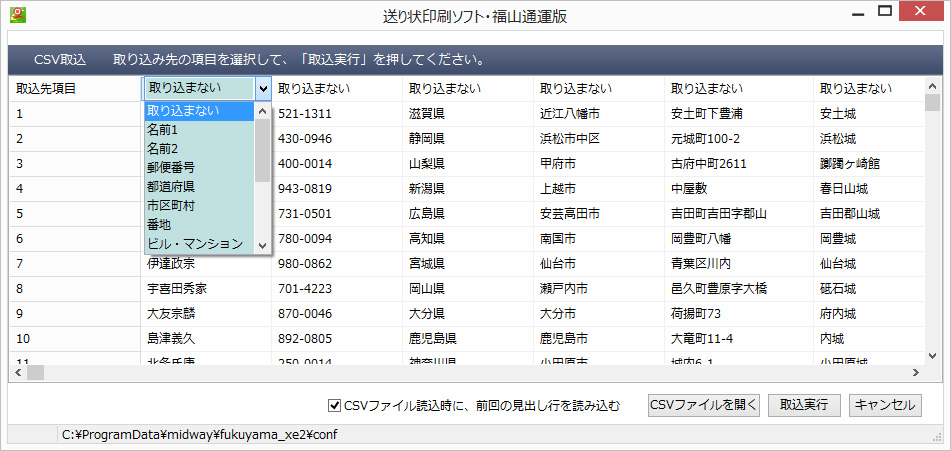Open 取り込まない header above 安土城 column
Viewport: 951px width, 451px height.
click(869, 89)
